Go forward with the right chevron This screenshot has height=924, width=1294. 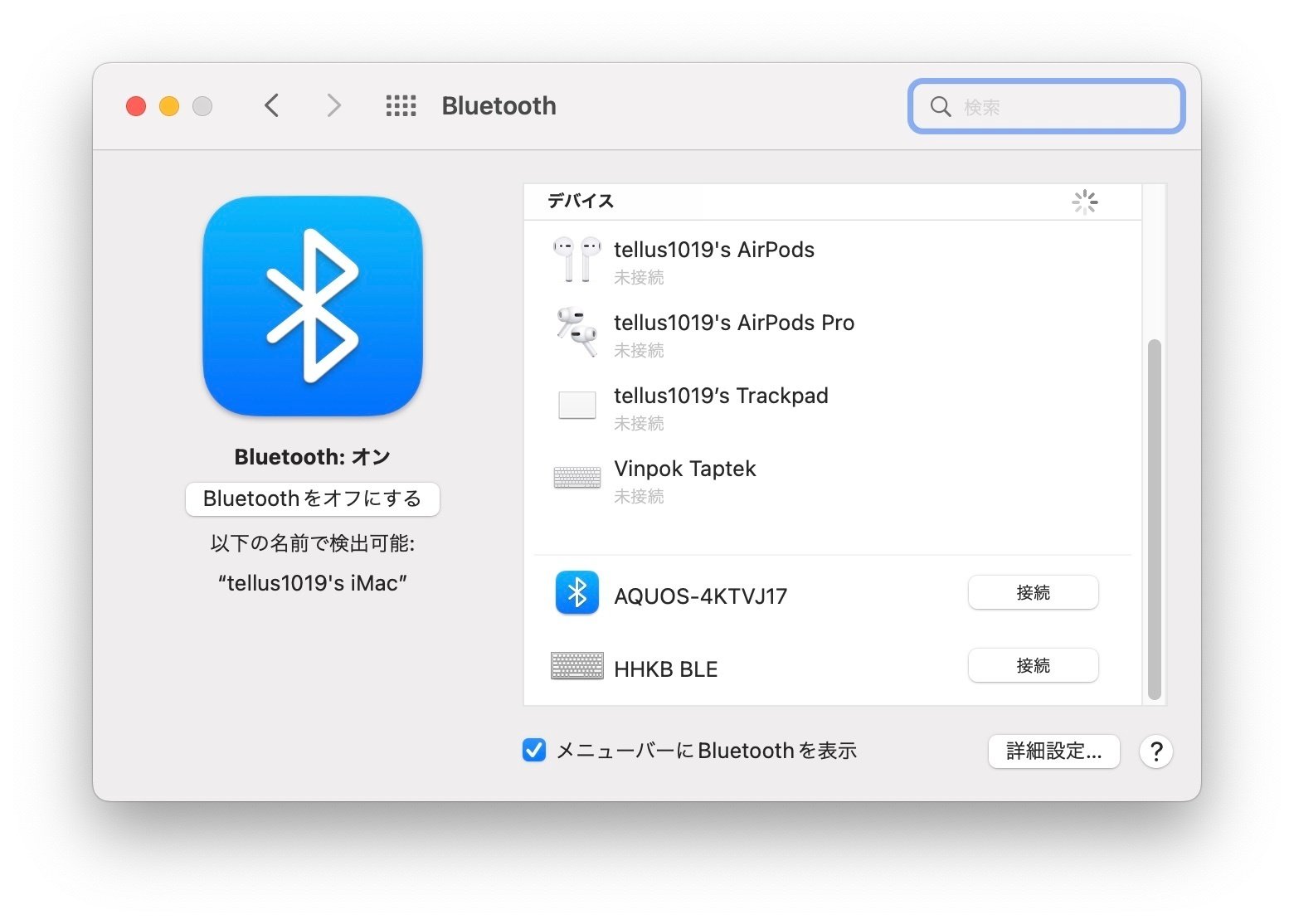click(x=333, y=105)
